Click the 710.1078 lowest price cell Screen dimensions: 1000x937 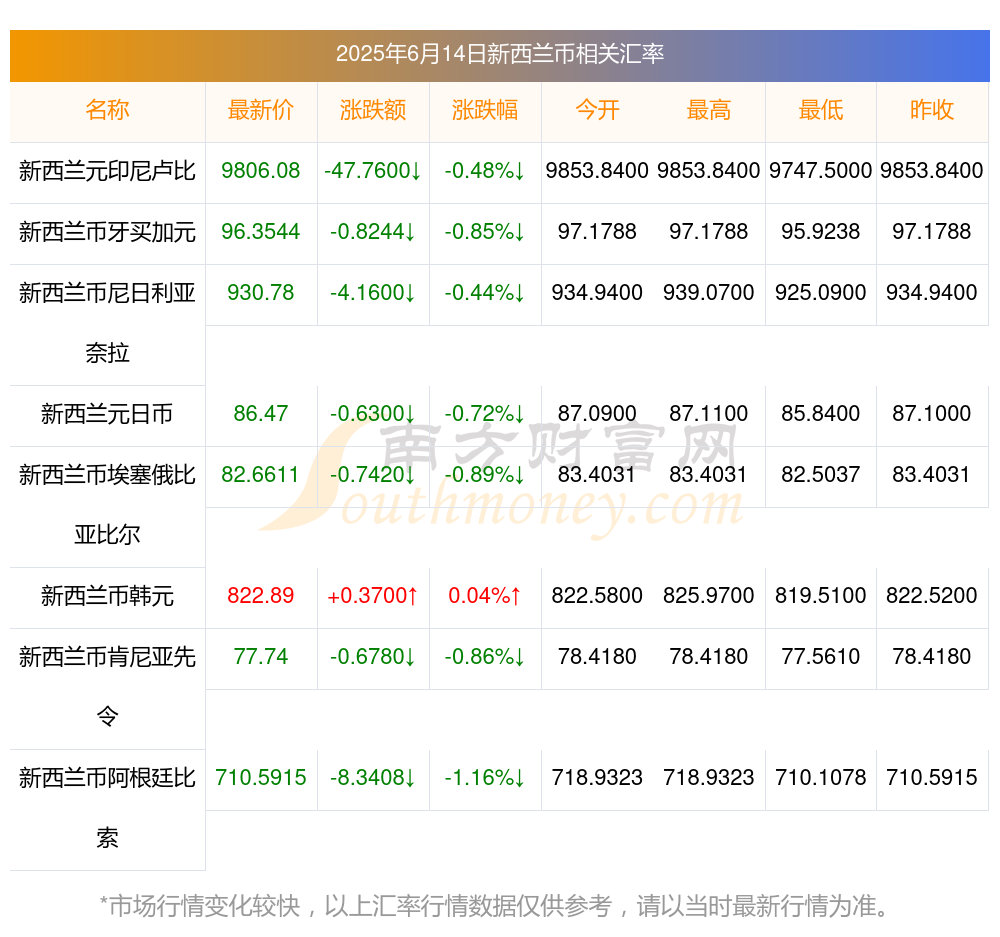pyautogui.click(x=821, y=778)
